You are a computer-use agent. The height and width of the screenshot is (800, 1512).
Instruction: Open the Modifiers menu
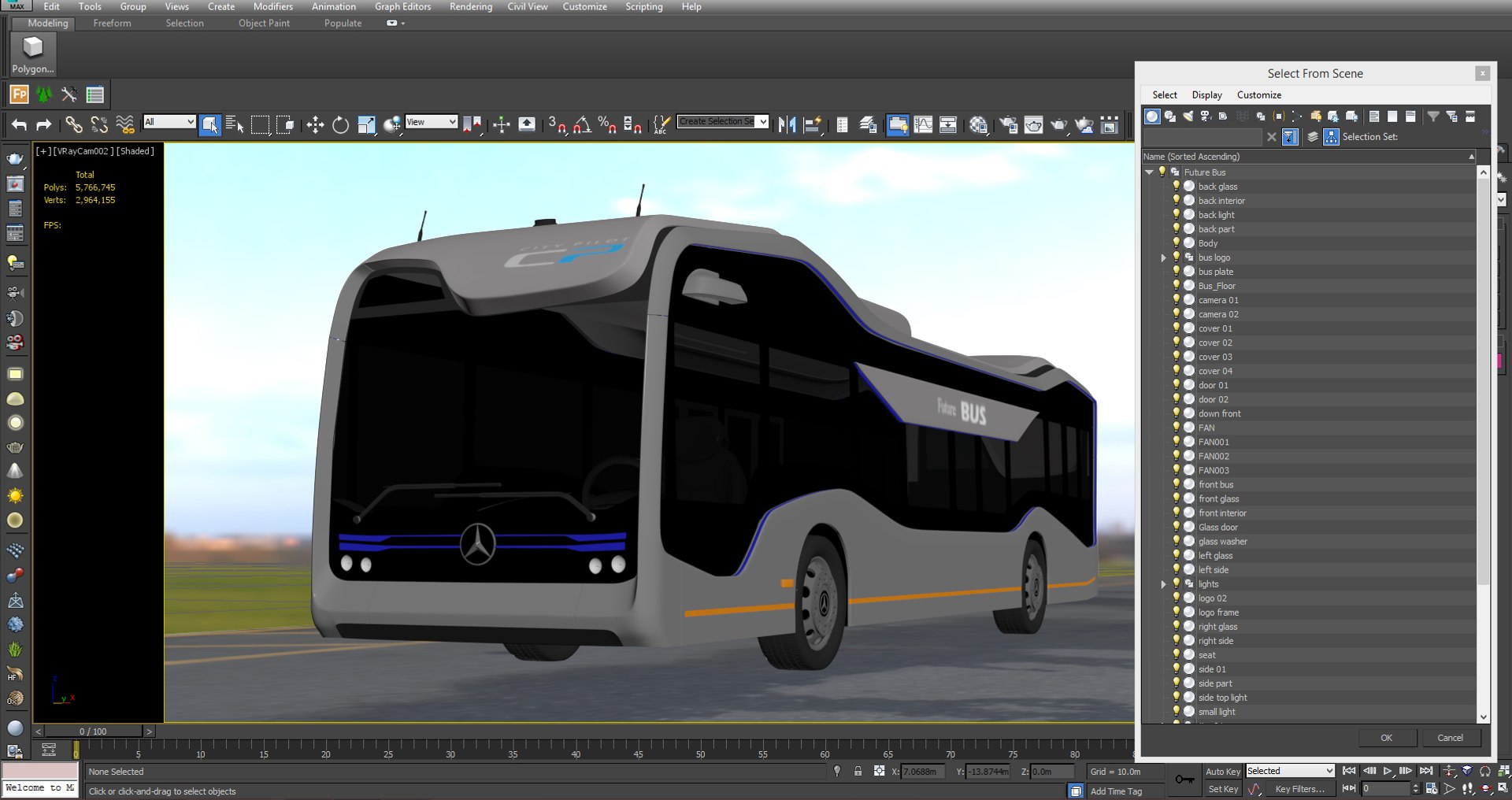[273, 6]
